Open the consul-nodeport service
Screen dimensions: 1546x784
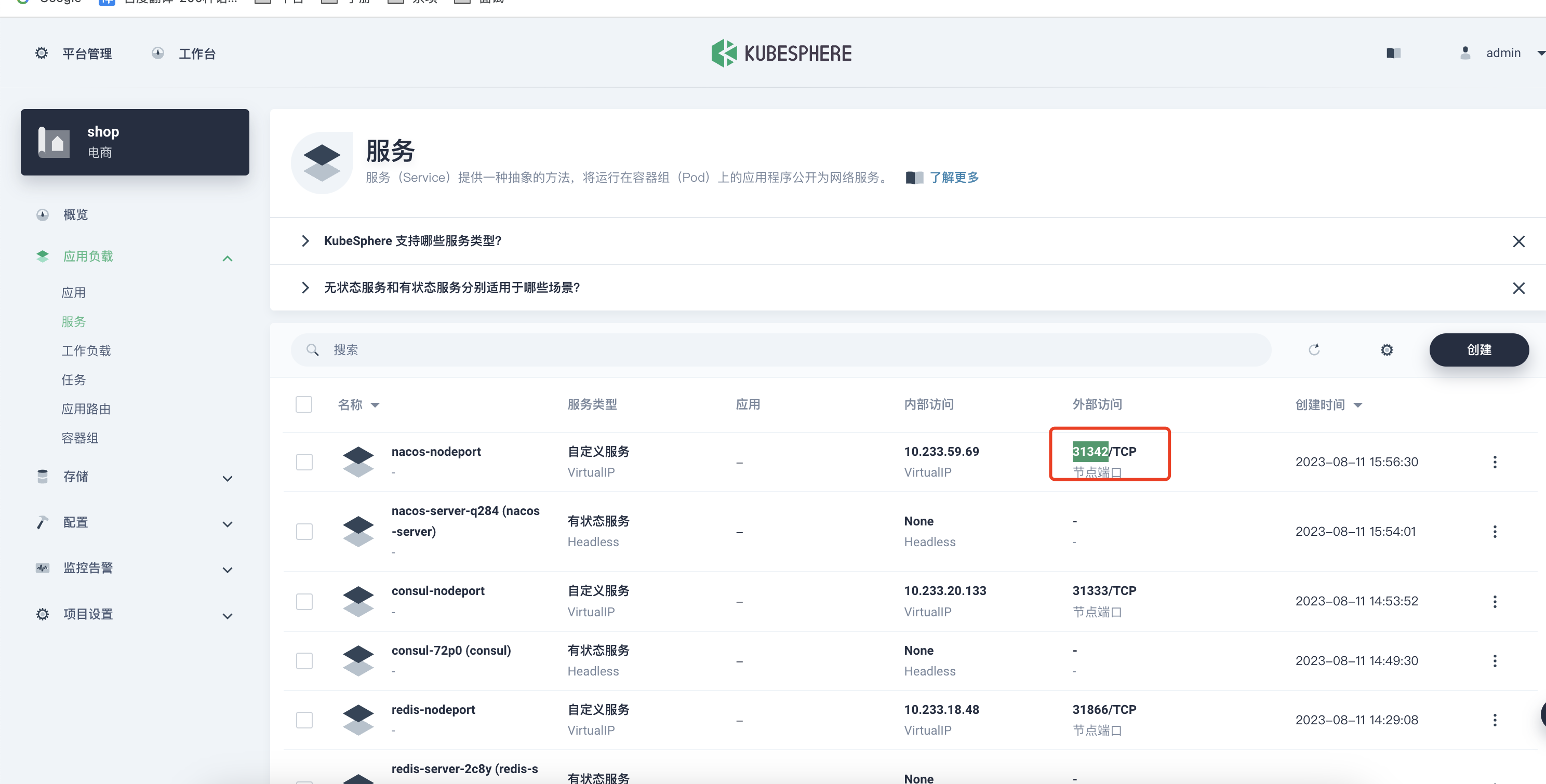pyautogui.click(x=438, y=591)
